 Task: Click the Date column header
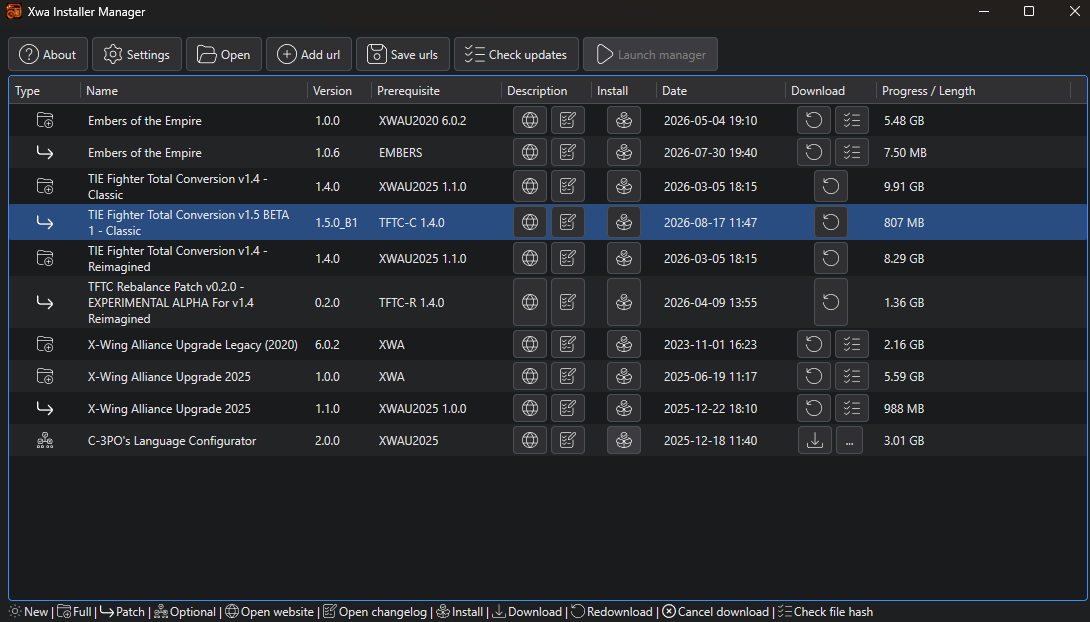click(721, 91)
